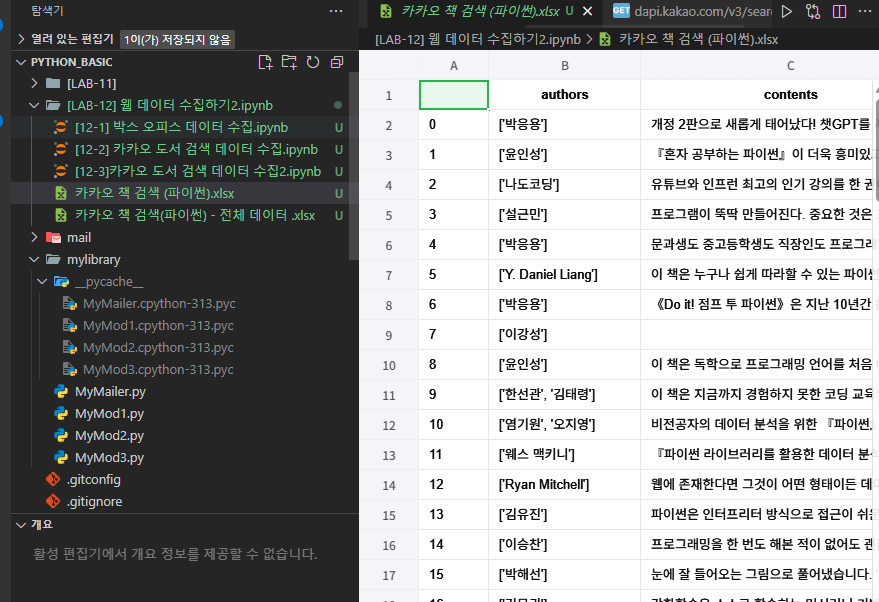Click New File icon in PYTHON_BASIC header
The width and height of the screenshot is (879, 602).
(x=265, y=62)
